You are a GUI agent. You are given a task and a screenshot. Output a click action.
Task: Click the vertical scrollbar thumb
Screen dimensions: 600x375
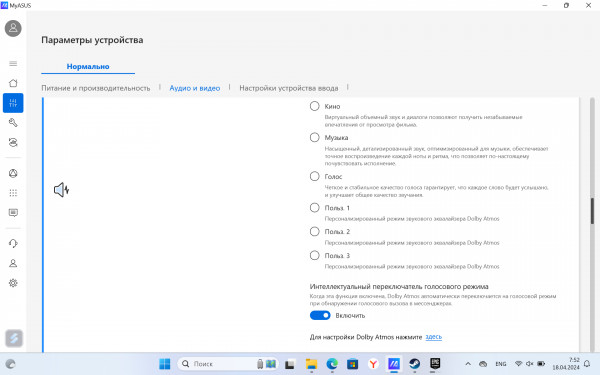click(x=592, y=212)
